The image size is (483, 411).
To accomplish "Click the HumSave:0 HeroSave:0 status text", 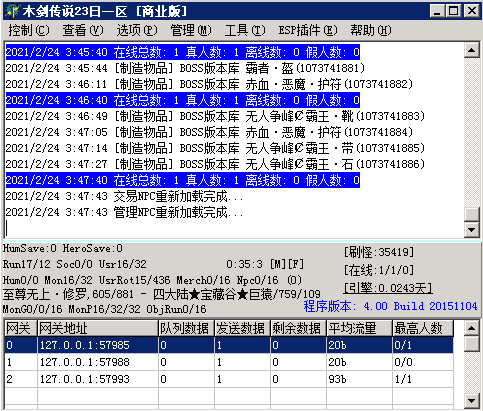I will 63,248.
